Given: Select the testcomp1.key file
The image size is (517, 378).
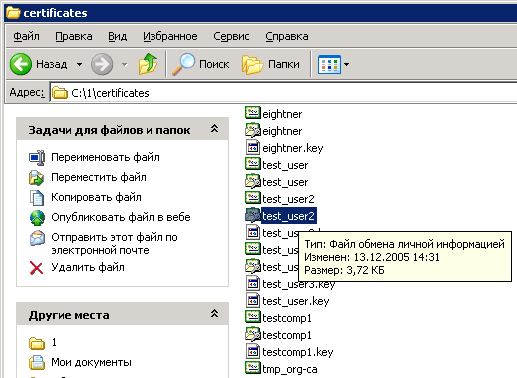Looking at the screenshot, I should [289, 352].
